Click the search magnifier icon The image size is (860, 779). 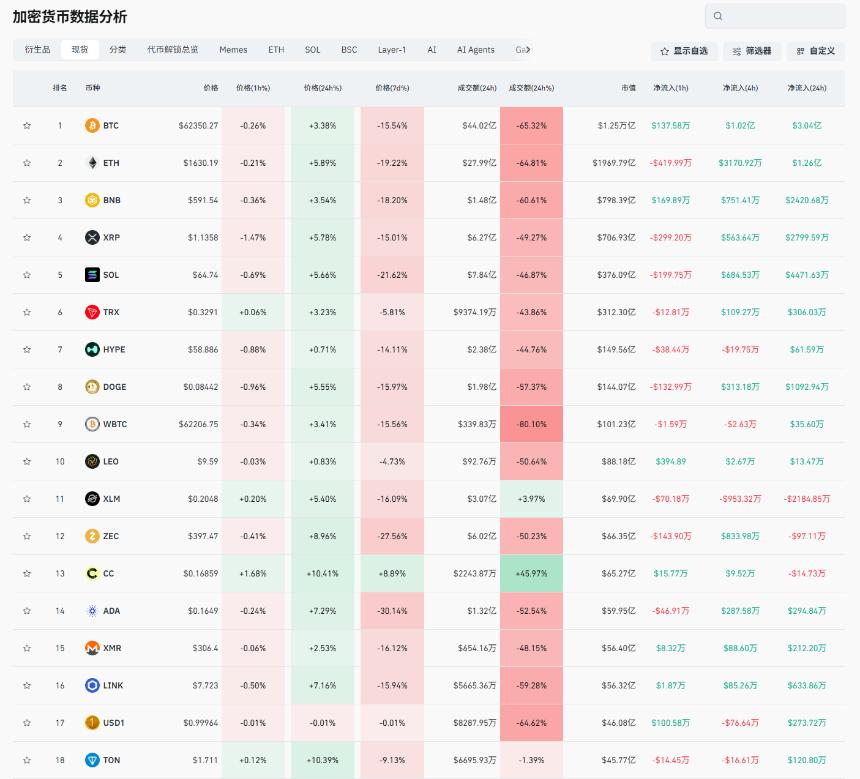(718, 16)
